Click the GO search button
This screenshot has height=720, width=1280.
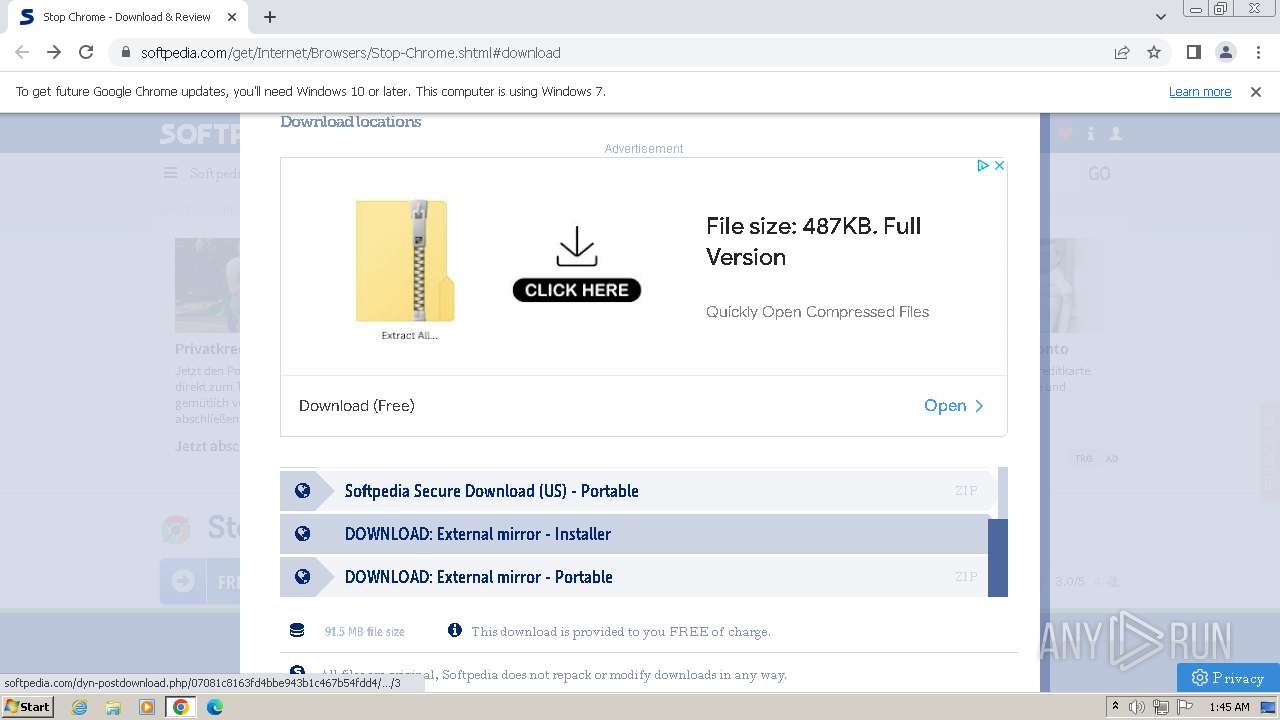tap(1099, 174)
